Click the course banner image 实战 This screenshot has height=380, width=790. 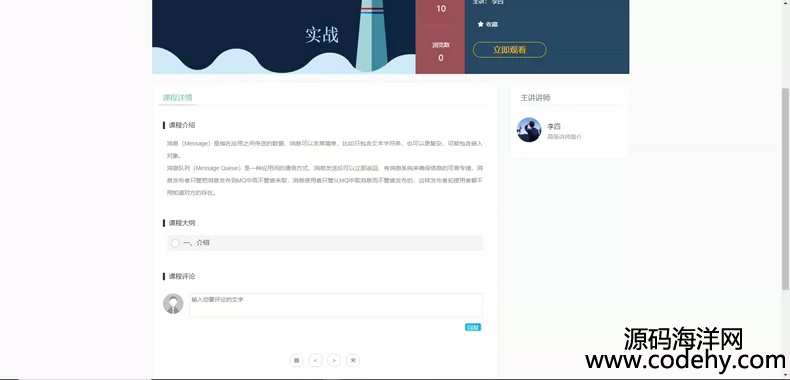coord(284,37)
